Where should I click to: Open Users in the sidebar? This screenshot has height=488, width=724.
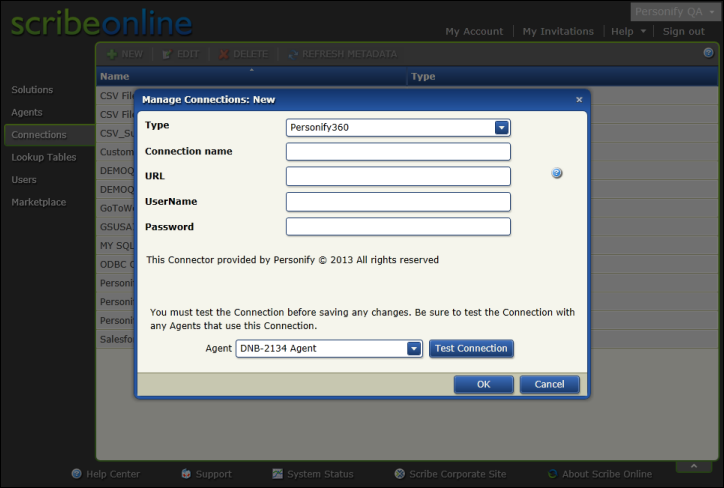click(x=24, y=180)
